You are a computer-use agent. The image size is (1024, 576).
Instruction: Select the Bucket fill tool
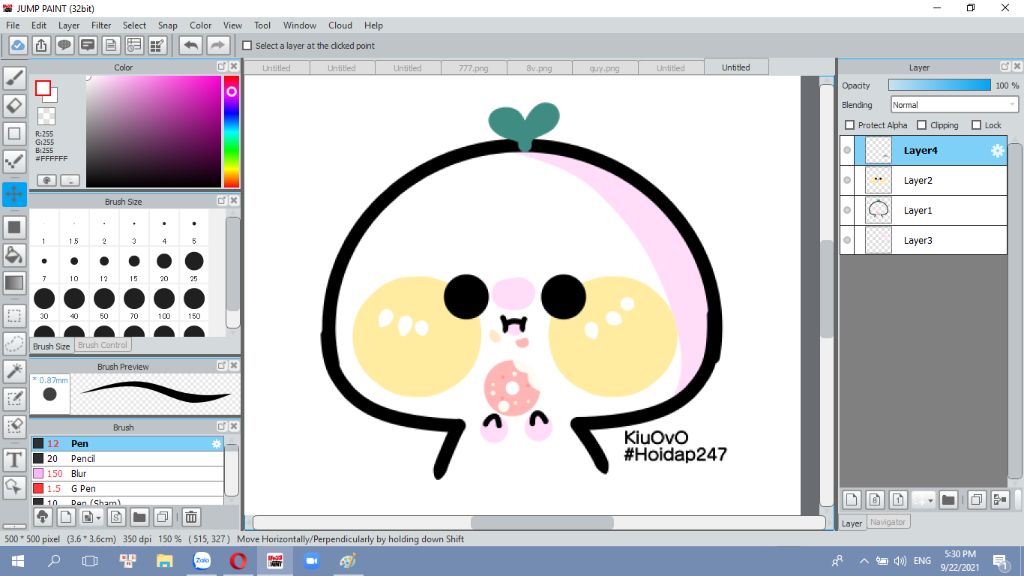click(14, 255)
